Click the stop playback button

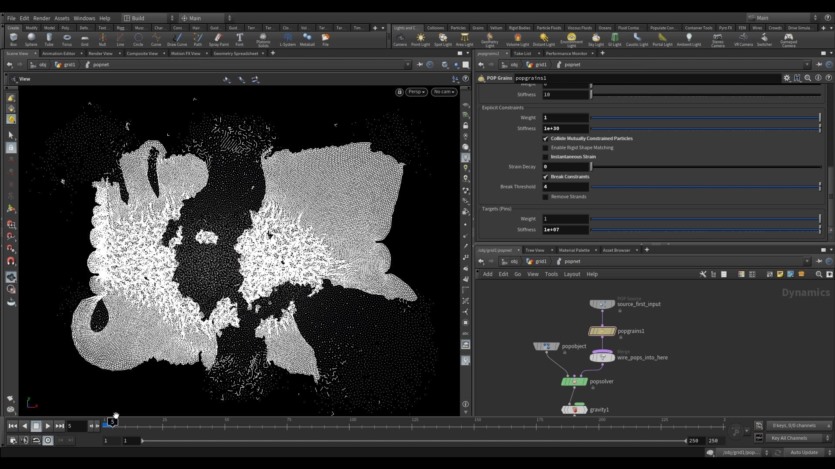(36, 426)
